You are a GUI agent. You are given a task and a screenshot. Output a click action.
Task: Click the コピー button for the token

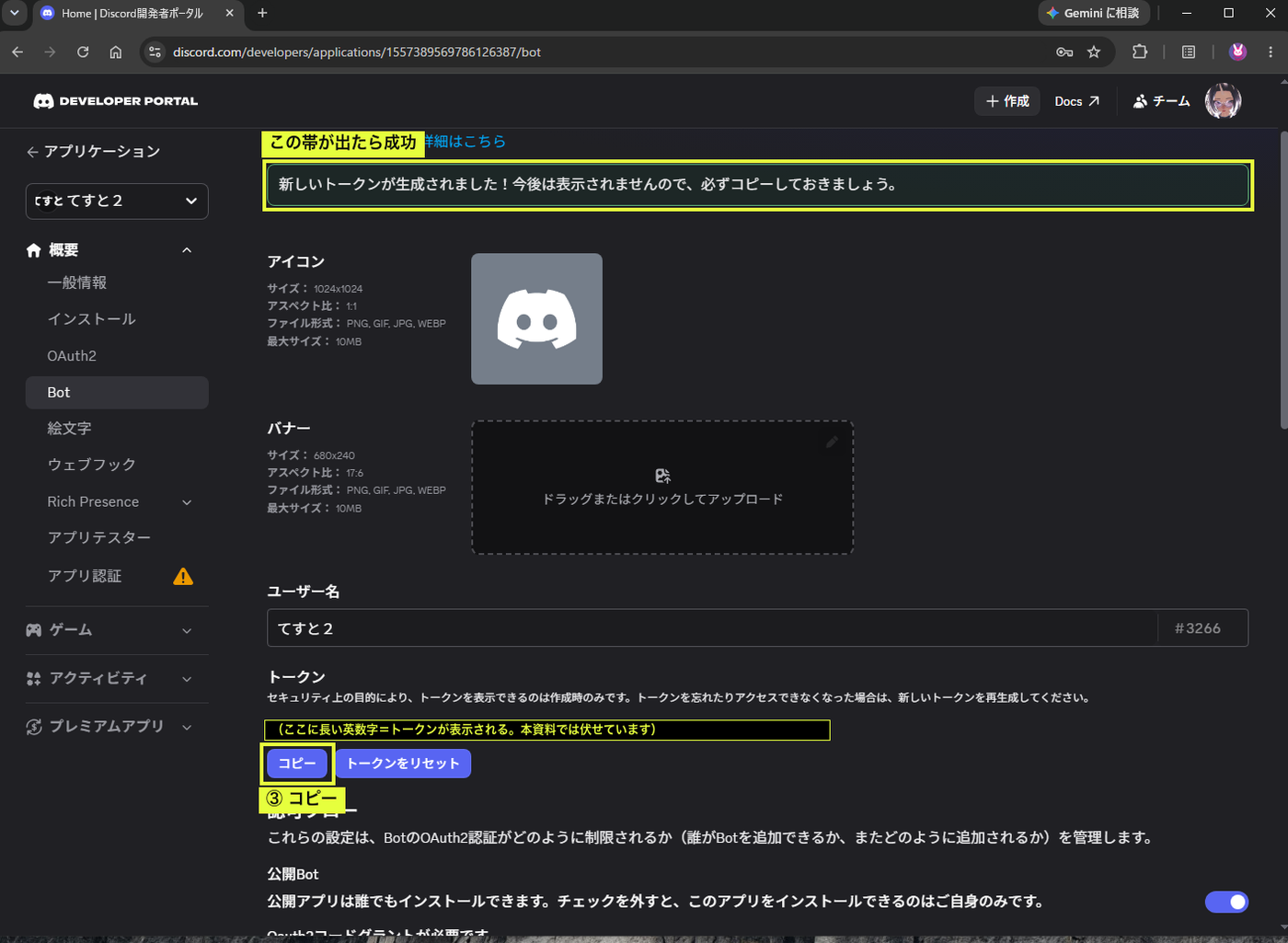click(x=297, y=763)
